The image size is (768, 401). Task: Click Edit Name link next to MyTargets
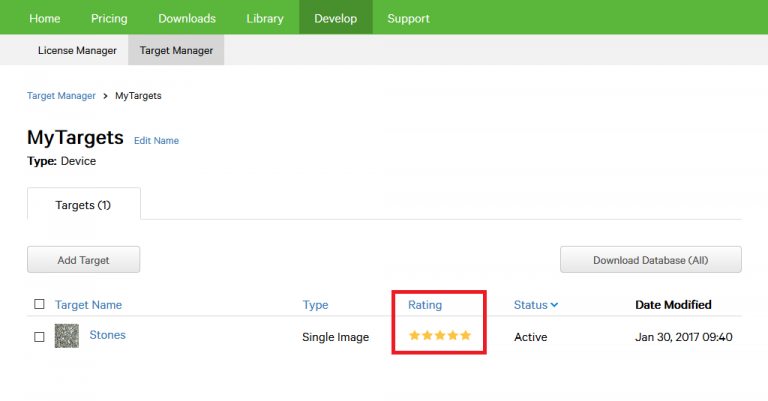156,141
